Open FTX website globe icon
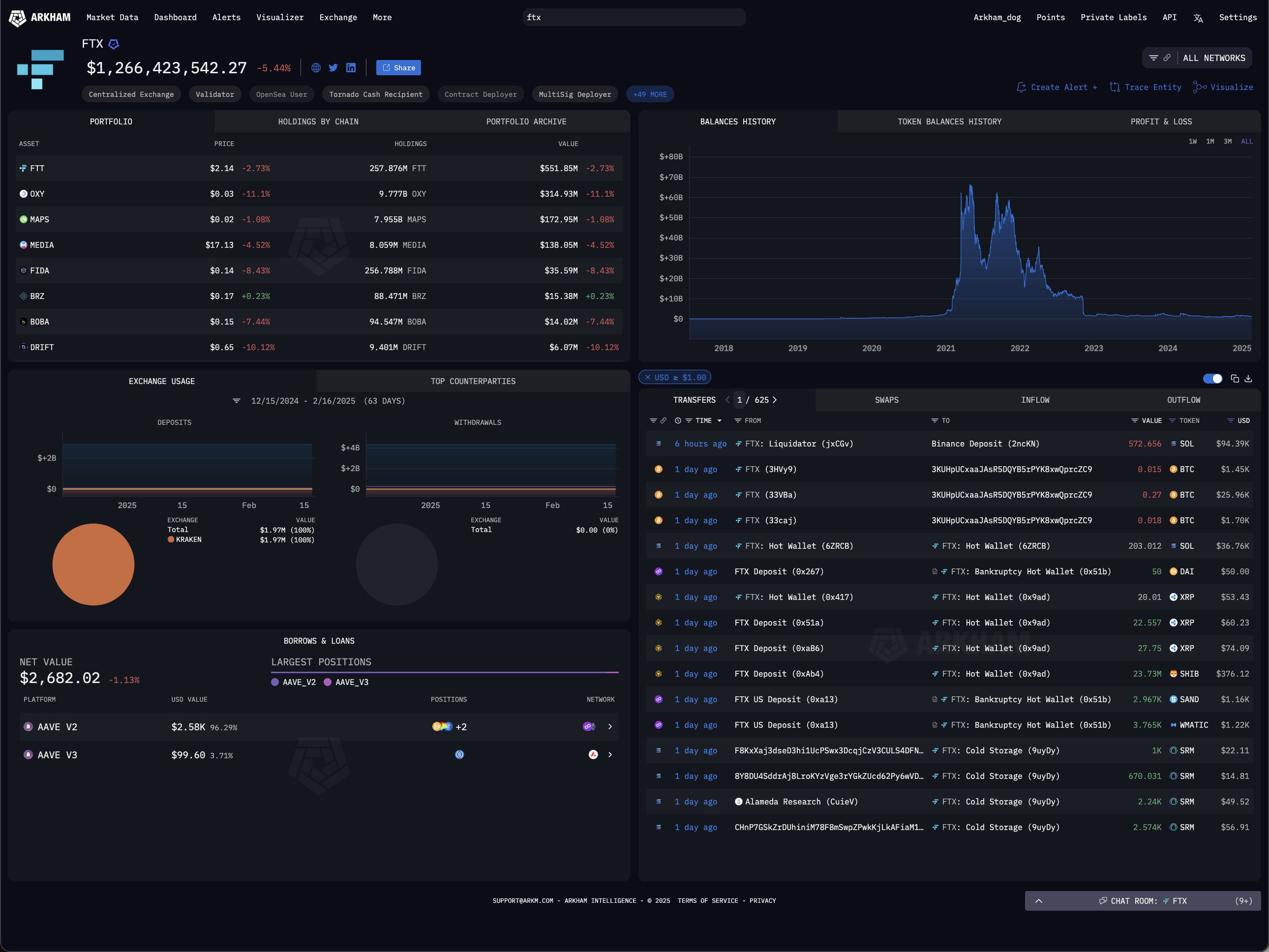 (316, 68)
